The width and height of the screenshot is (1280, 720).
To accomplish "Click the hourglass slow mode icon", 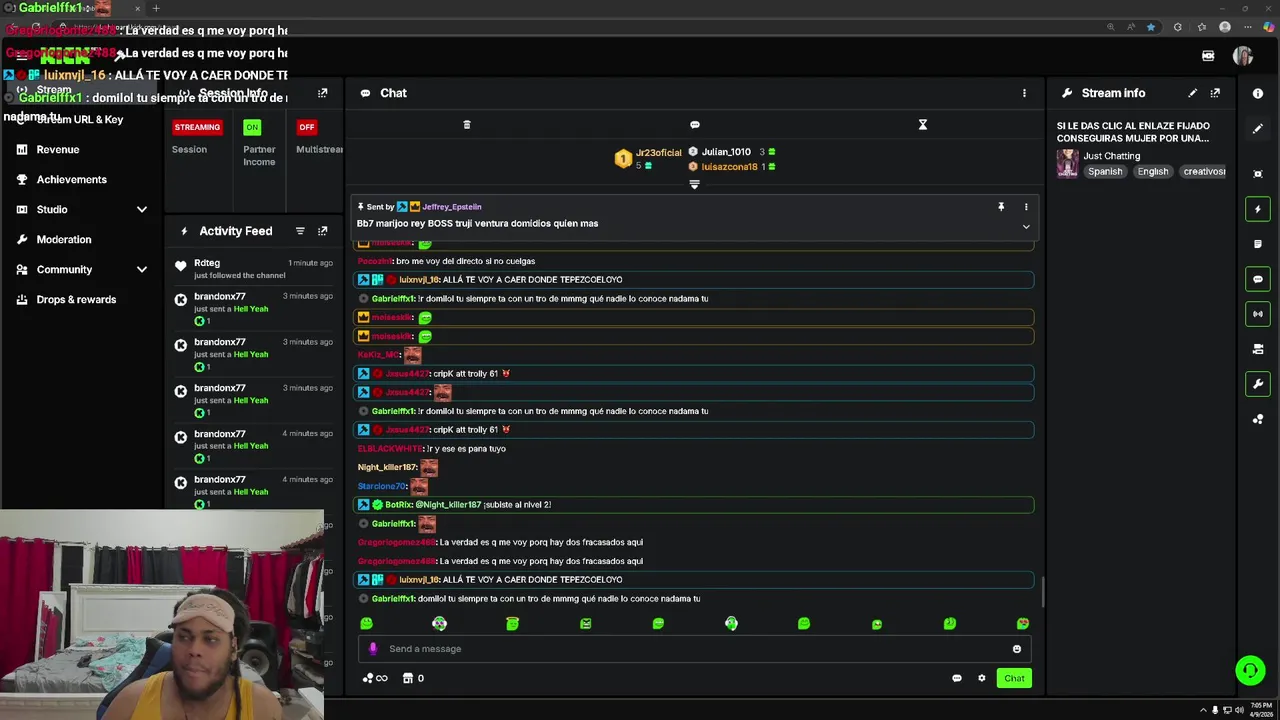I will click(923, 125).
